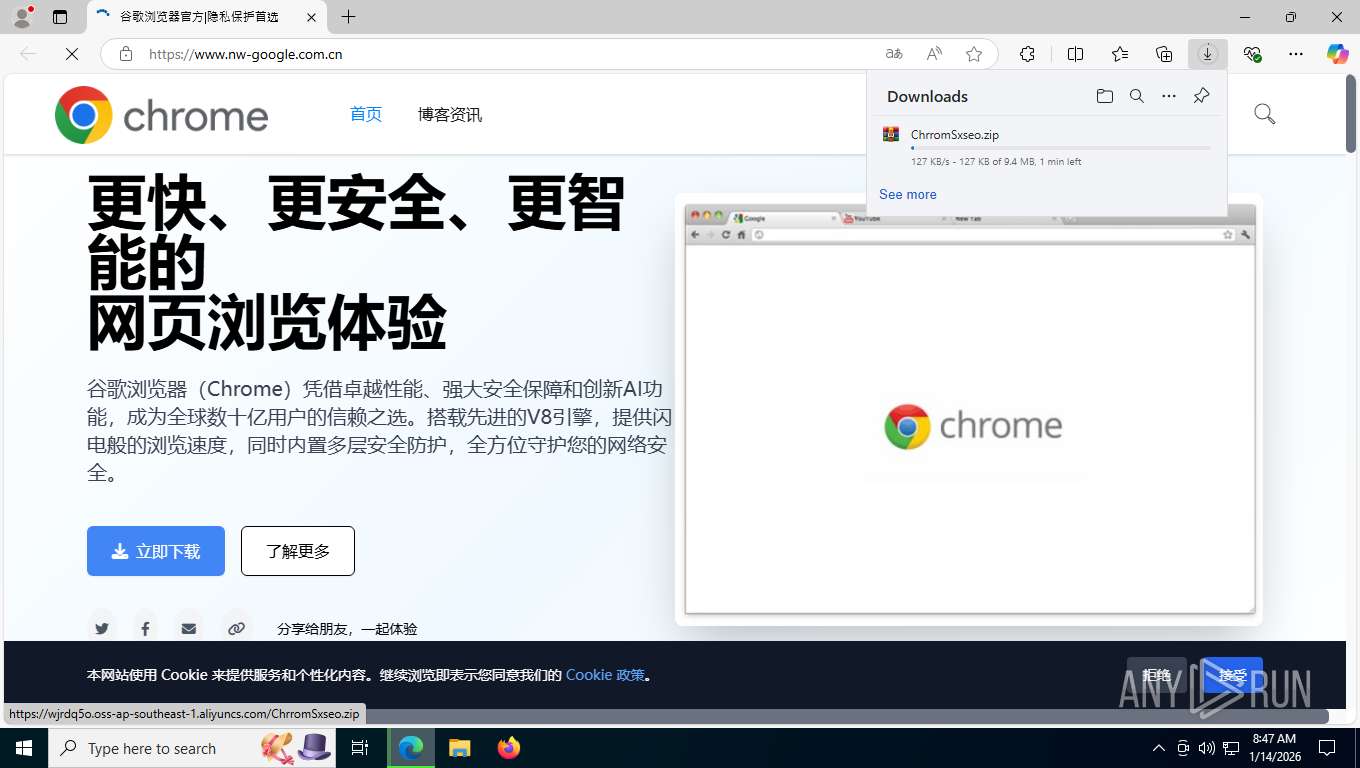Close the current browser tab
The width and height of the screenshot is (1360, 768).
pos(311,17)
